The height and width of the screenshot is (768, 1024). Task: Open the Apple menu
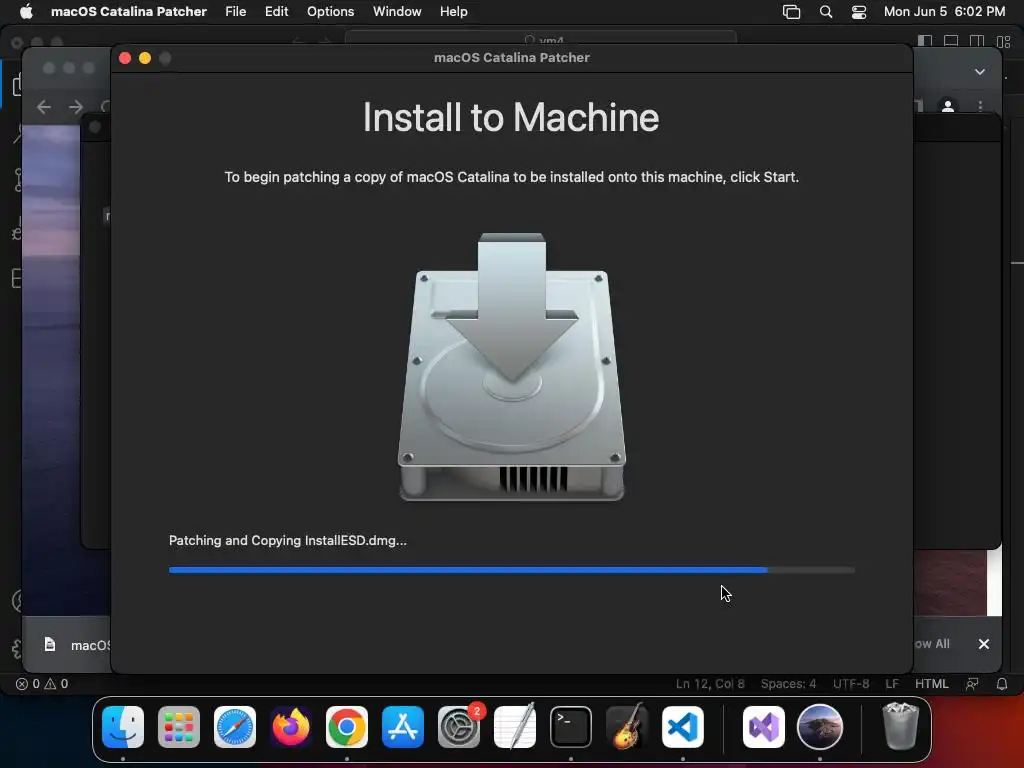26,12
